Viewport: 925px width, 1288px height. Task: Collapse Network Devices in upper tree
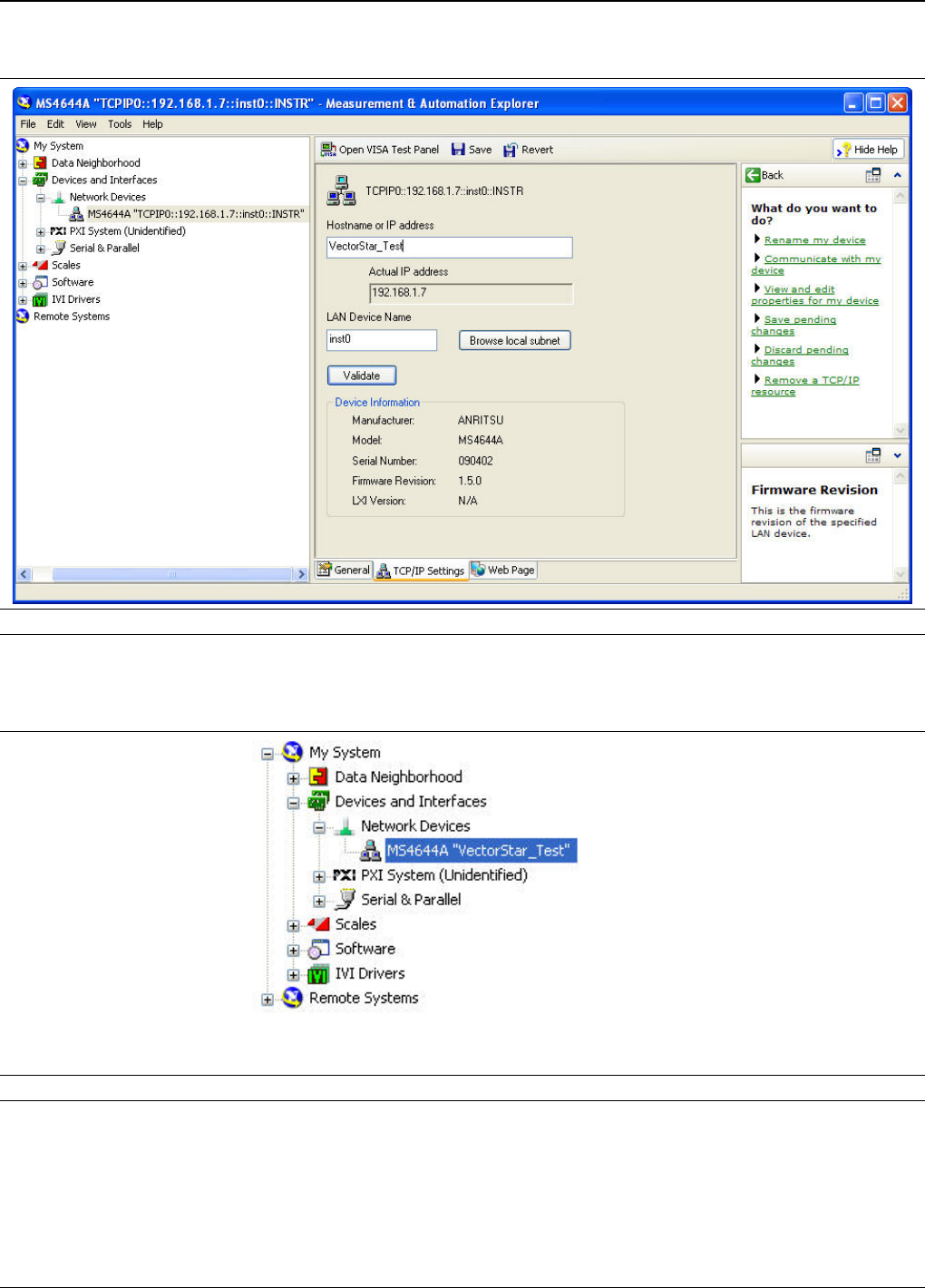(41, 198)
